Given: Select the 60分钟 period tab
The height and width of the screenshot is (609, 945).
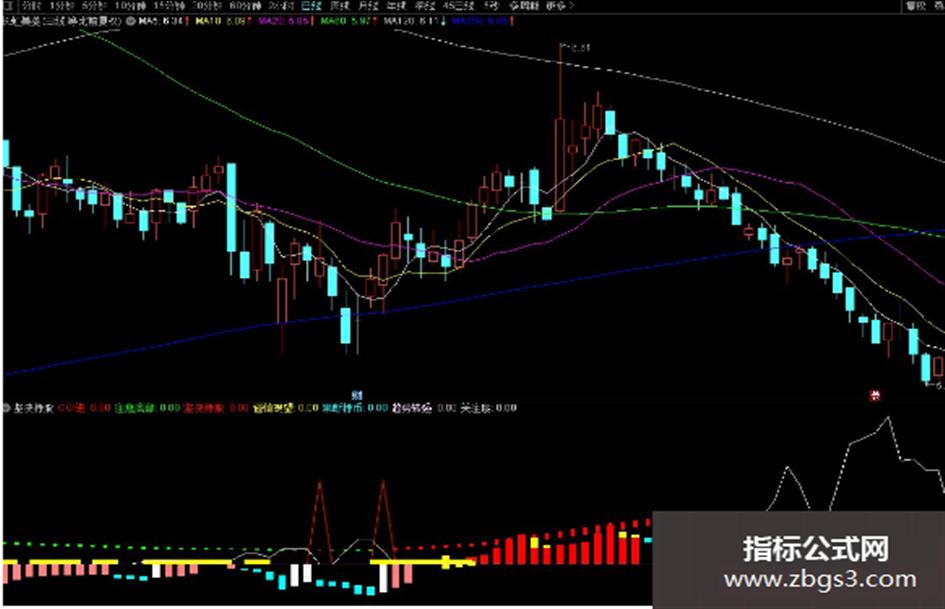Looking at the screenshot, I should pos(245,6).
